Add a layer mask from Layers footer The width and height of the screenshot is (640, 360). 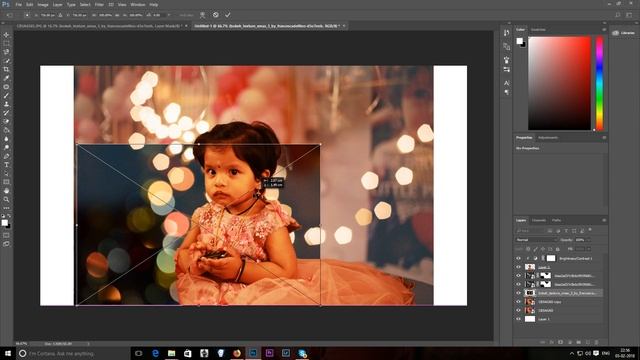tap(560, 342)
